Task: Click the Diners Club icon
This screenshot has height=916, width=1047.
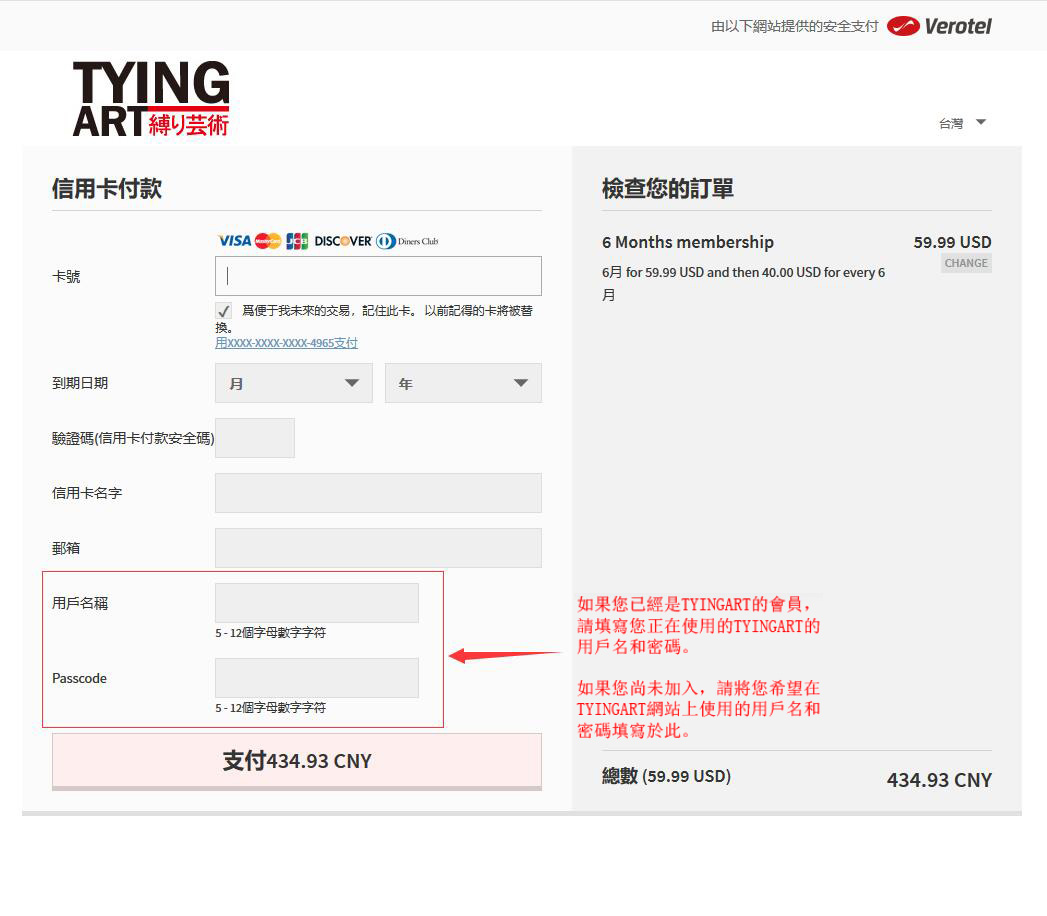Action: [x=407, y=241]
